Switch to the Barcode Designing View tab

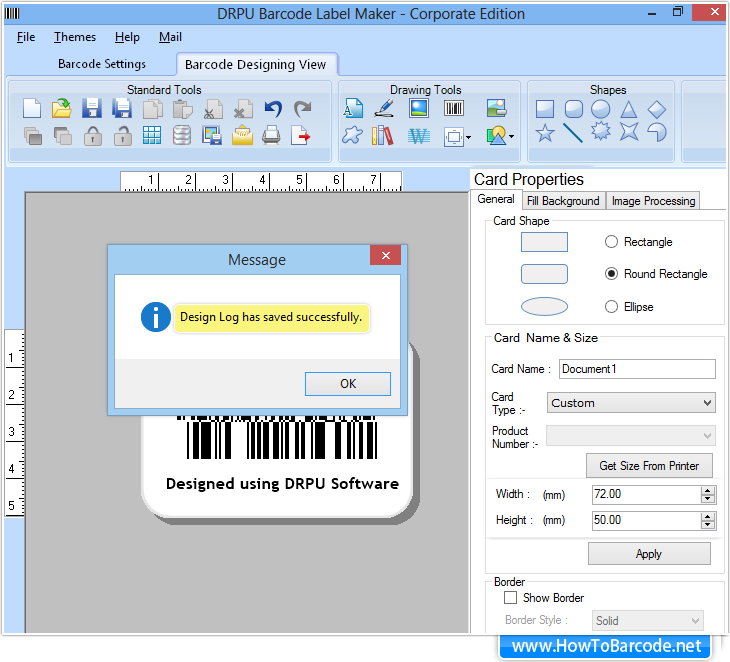click(256, 64)
